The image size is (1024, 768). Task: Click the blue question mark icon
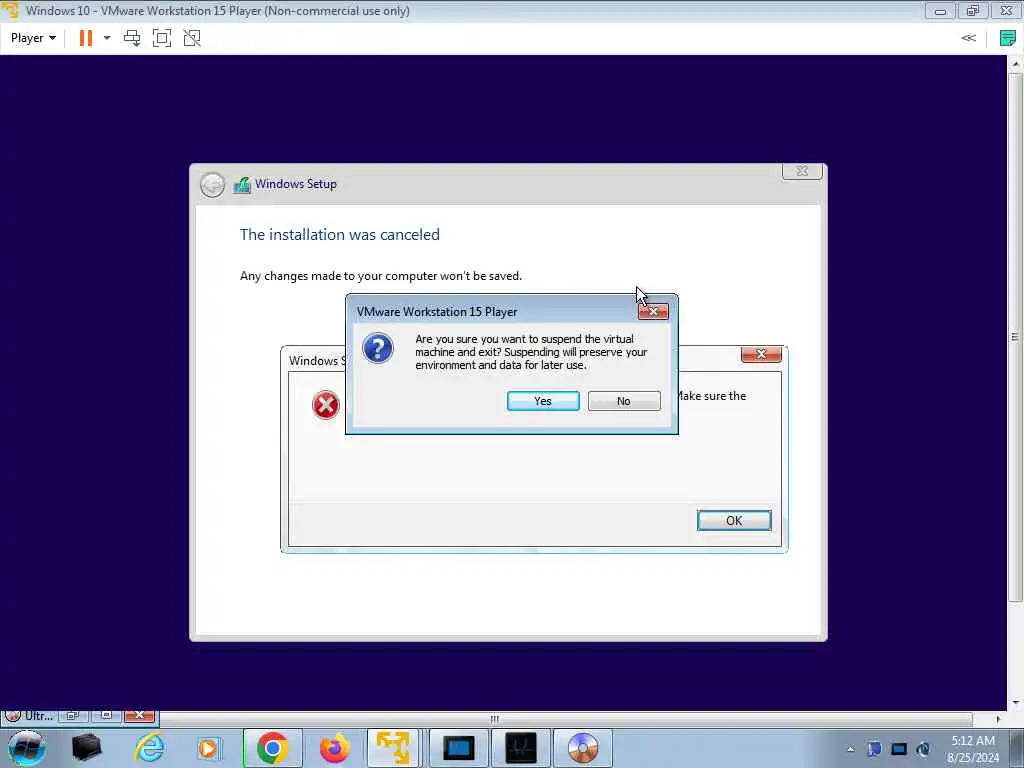378,348
